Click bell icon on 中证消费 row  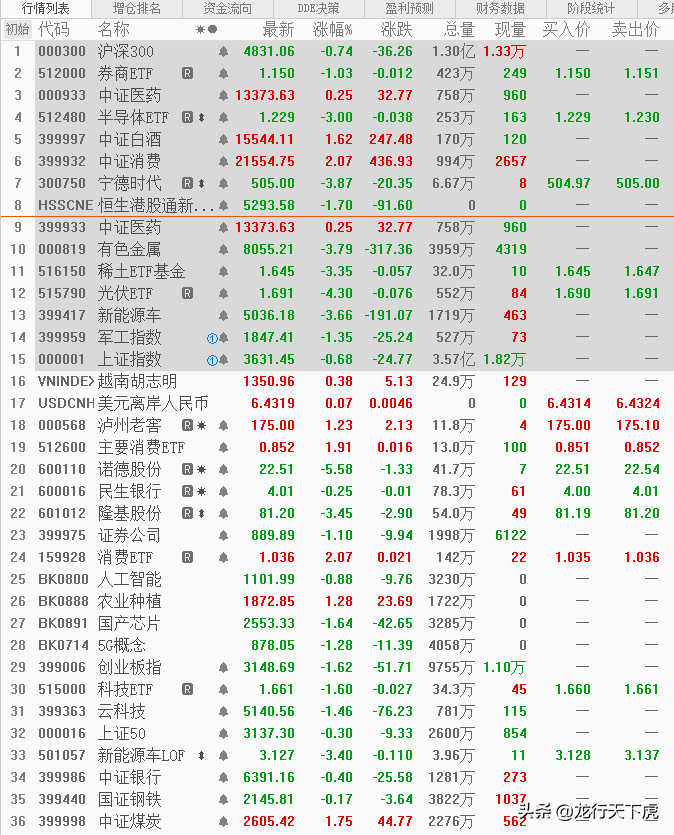click(x=224, y=161)
